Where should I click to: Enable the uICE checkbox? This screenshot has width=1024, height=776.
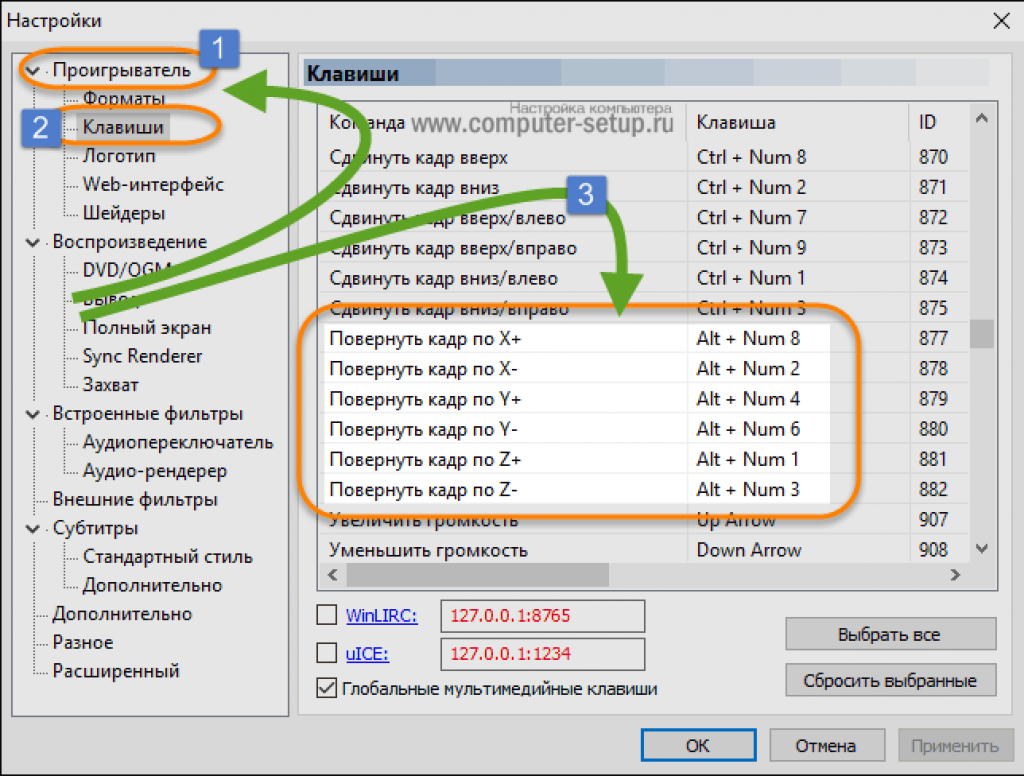pos(327,653)
